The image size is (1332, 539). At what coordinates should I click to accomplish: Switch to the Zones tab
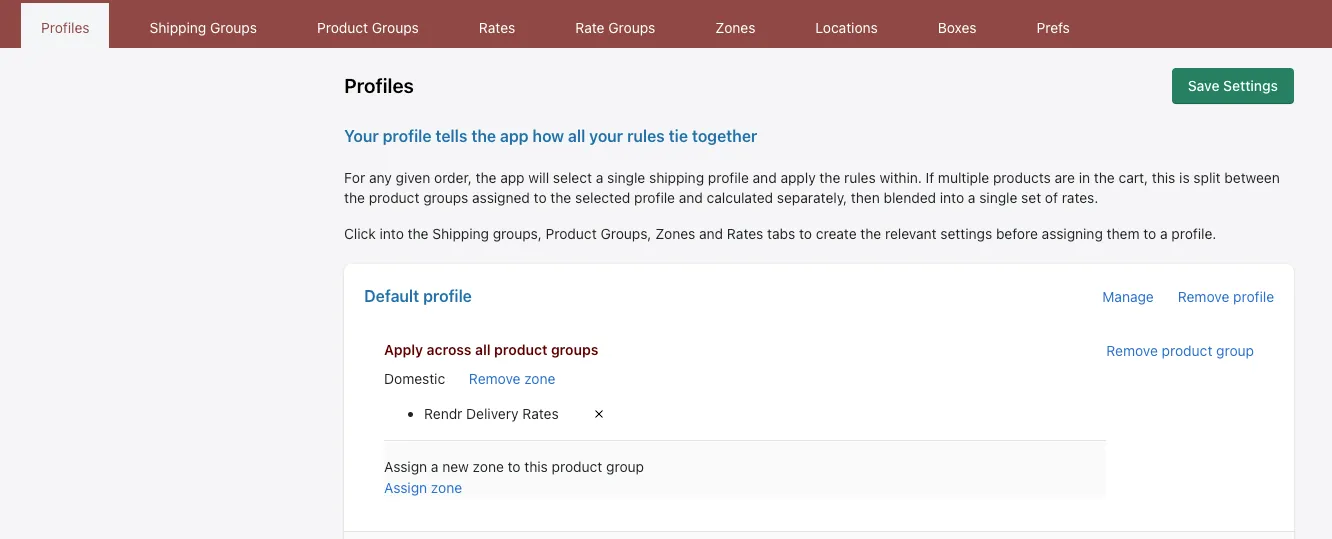pyautogui.click(x=735, y=28)
